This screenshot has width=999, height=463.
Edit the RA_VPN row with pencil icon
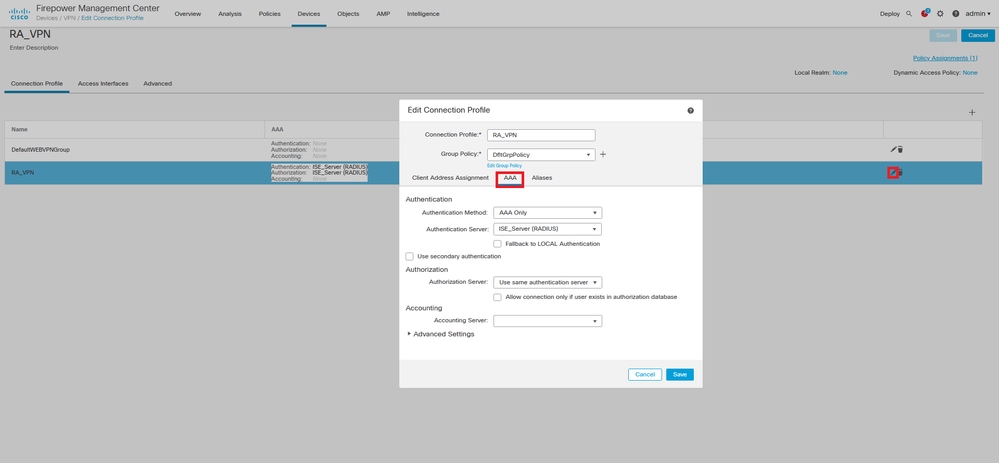pos(893,172)
